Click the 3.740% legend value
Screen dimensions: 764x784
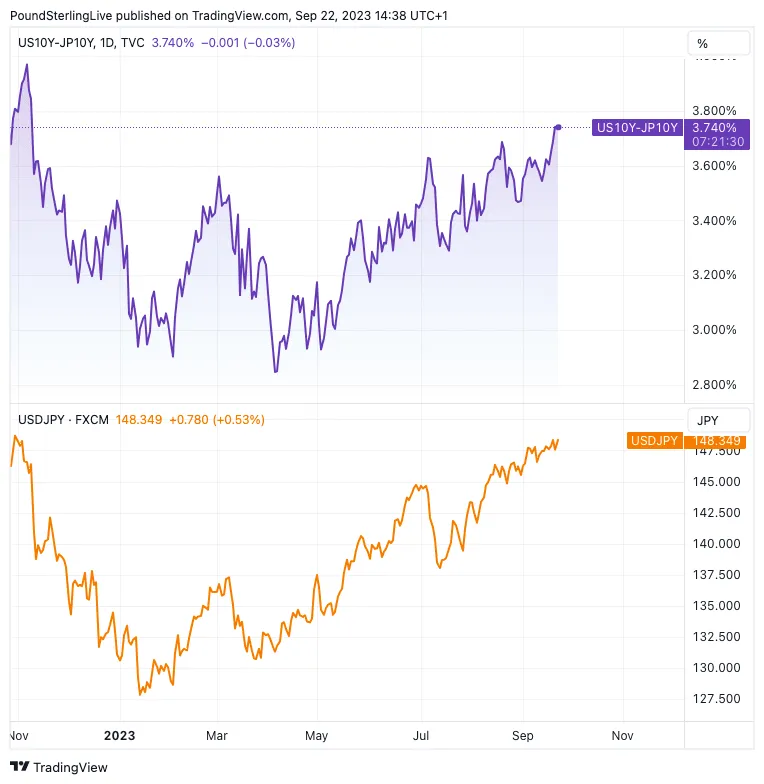pyautogui.click(x=174, y=43)
